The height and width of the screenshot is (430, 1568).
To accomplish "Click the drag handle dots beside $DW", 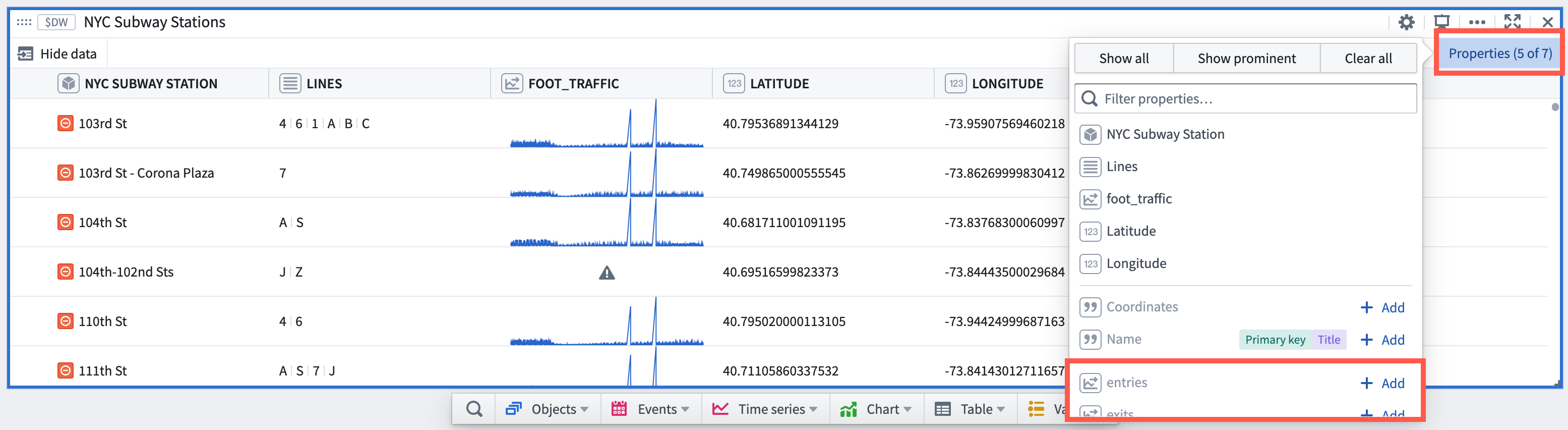I will click(x=24, y=23).
